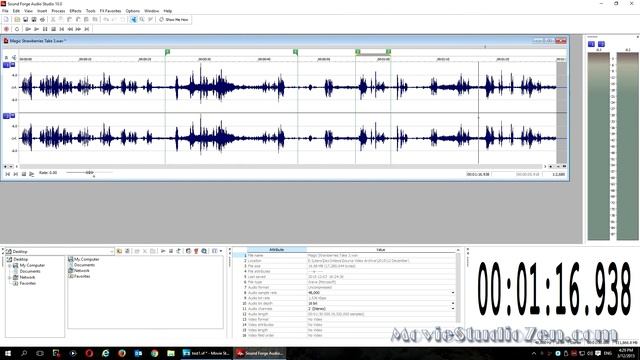Click second green marker flag on ruler
Image resolution: width=640 pixels, height=360 pixels.
click(296, 52)
